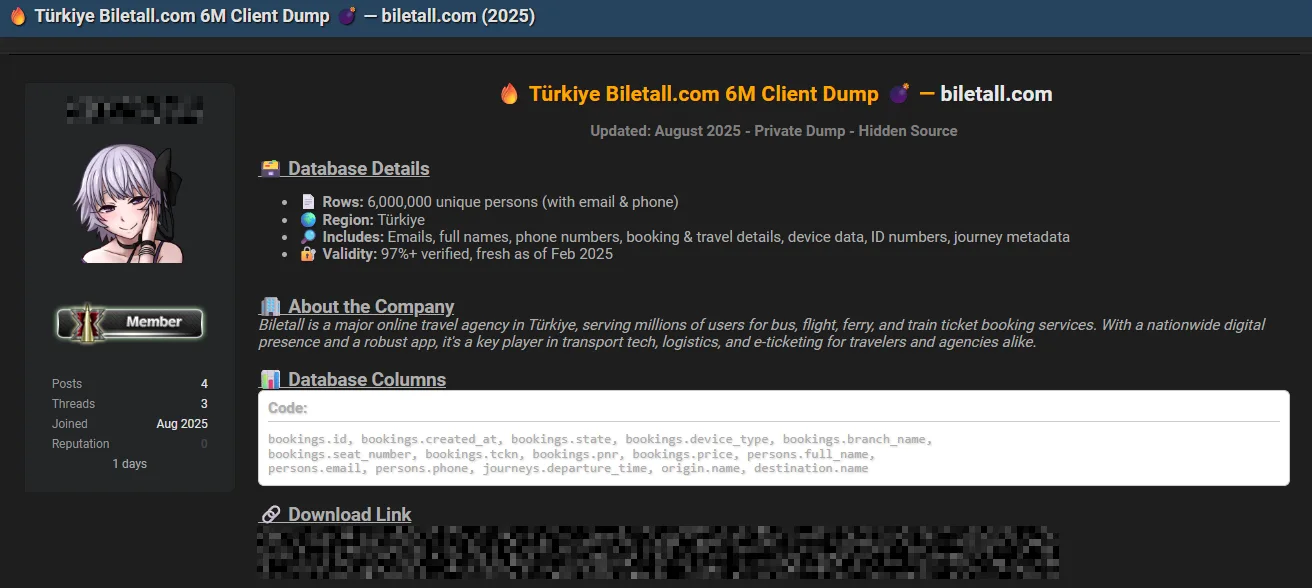The image size is (1312, 588).
Task: Click the bomb emoji in post heading
Action: click(x=899, y=94)
